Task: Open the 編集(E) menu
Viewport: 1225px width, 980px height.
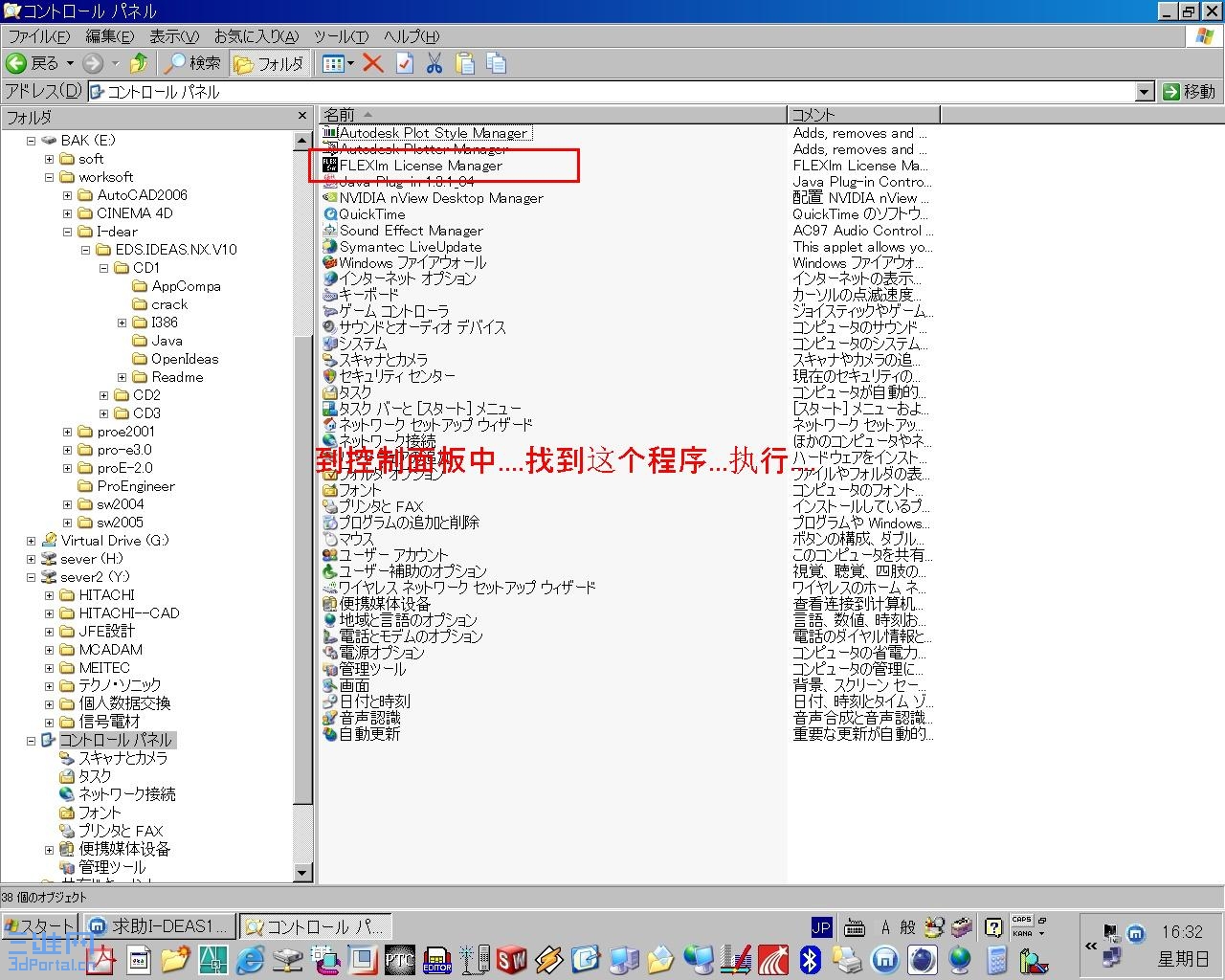Action: coord(110,36)
